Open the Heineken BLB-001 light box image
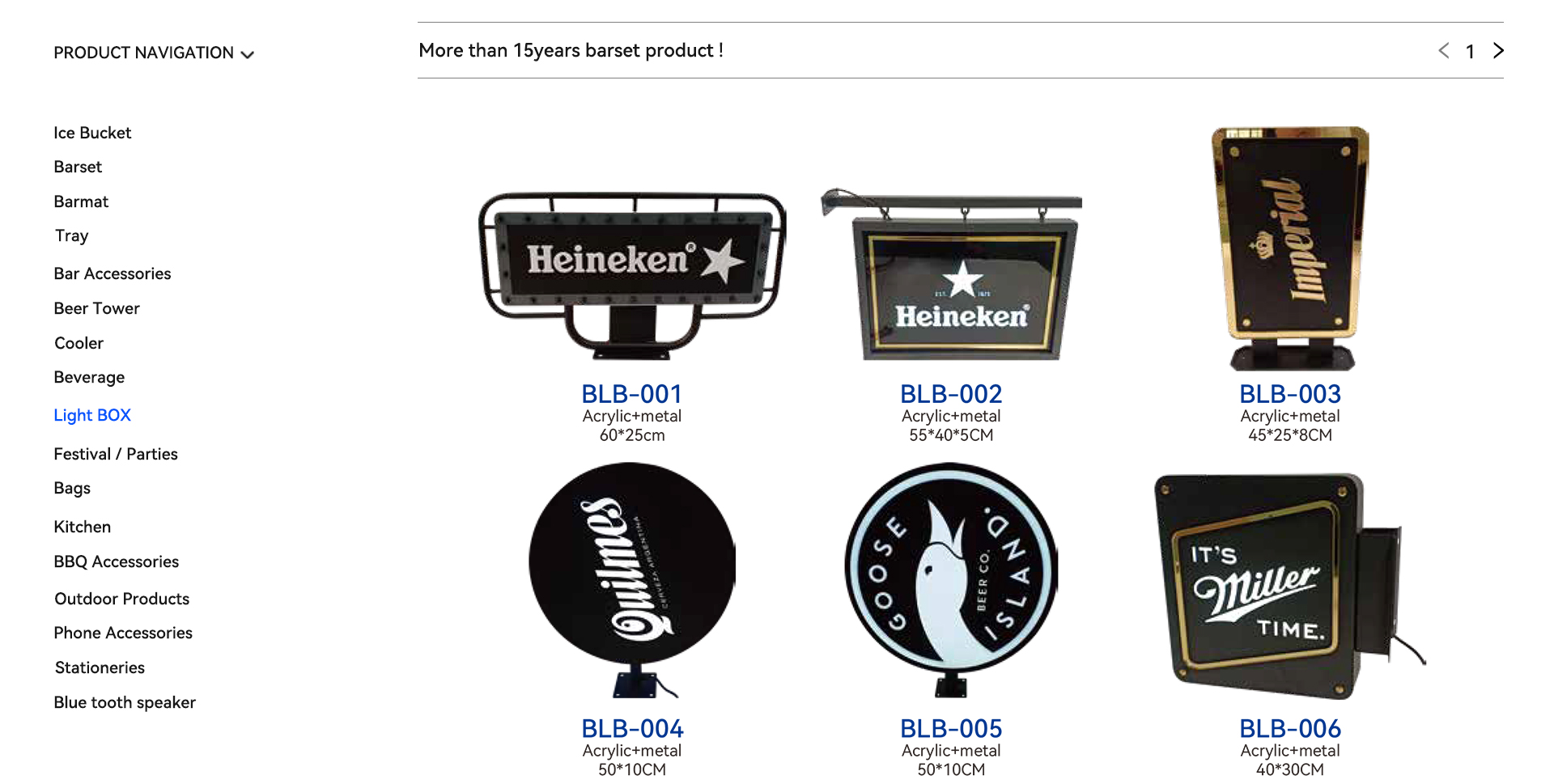Image resolution: width=1554 pixels, height=784 pixels. pyautogui.click(x=632, y=275)
